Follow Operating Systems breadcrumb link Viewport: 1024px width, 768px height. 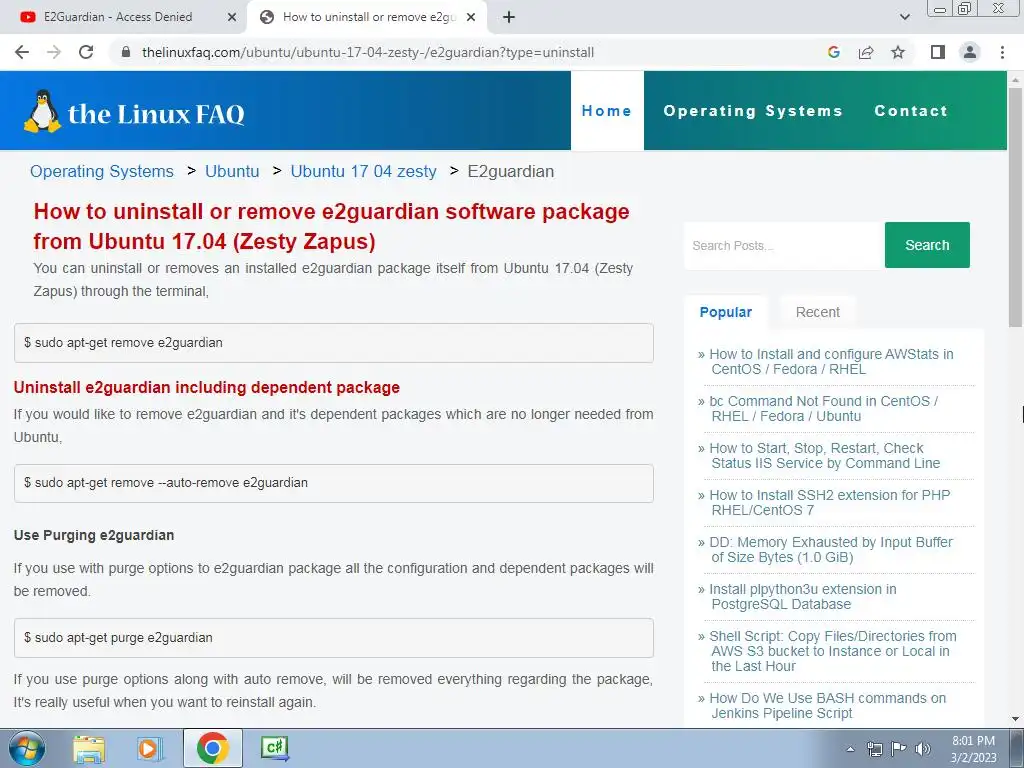coord(102,171)
